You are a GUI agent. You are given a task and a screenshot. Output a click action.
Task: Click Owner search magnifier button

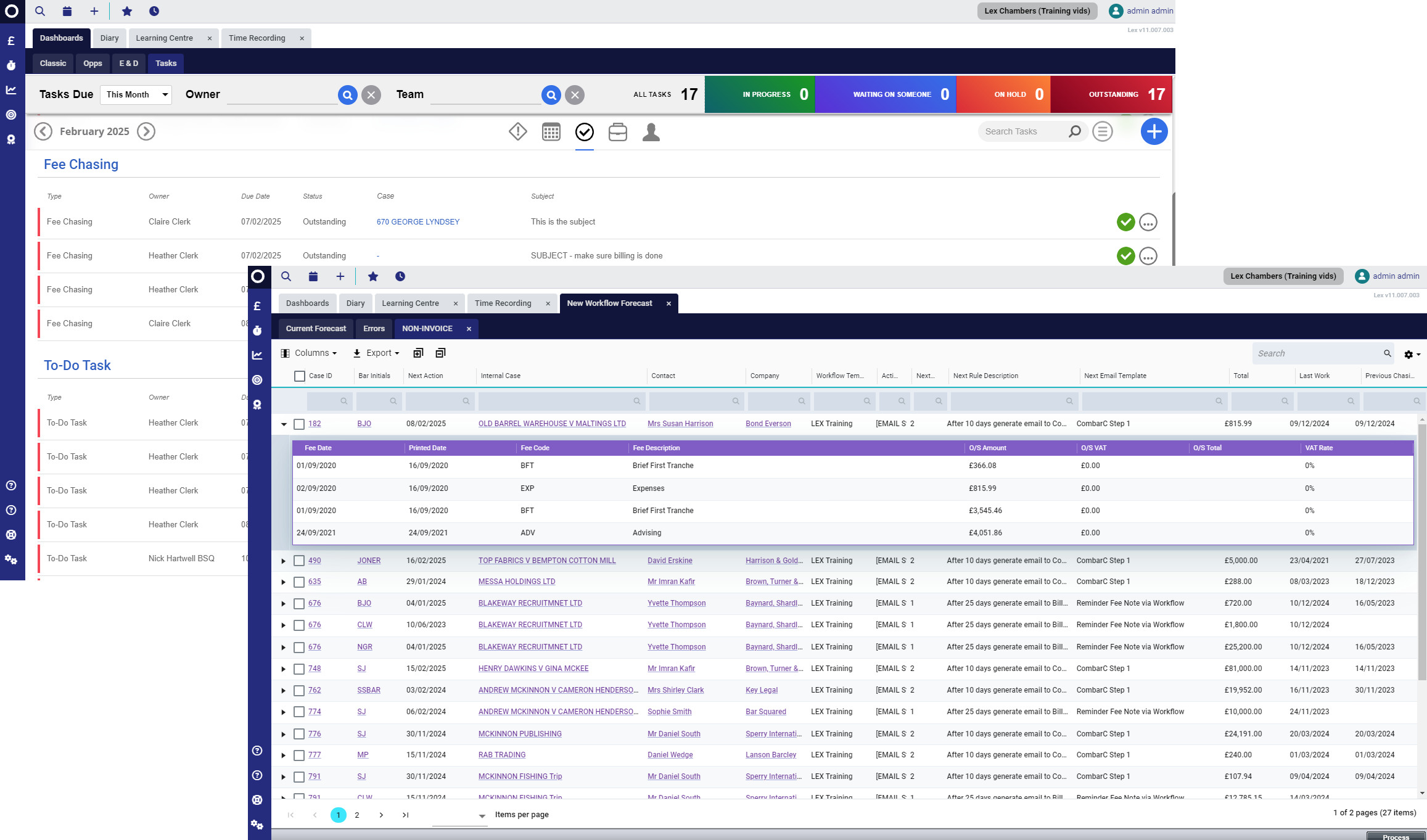click(x=348, y=95)
